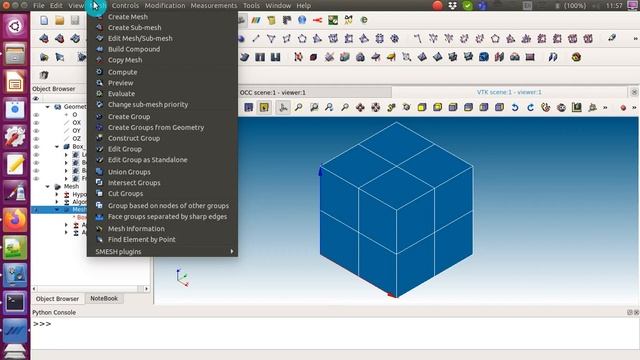Screen dimensions: 640x360
Task: Toggle the interaction style switch icon
Action: pyautogui.click(x=264, y=107)
